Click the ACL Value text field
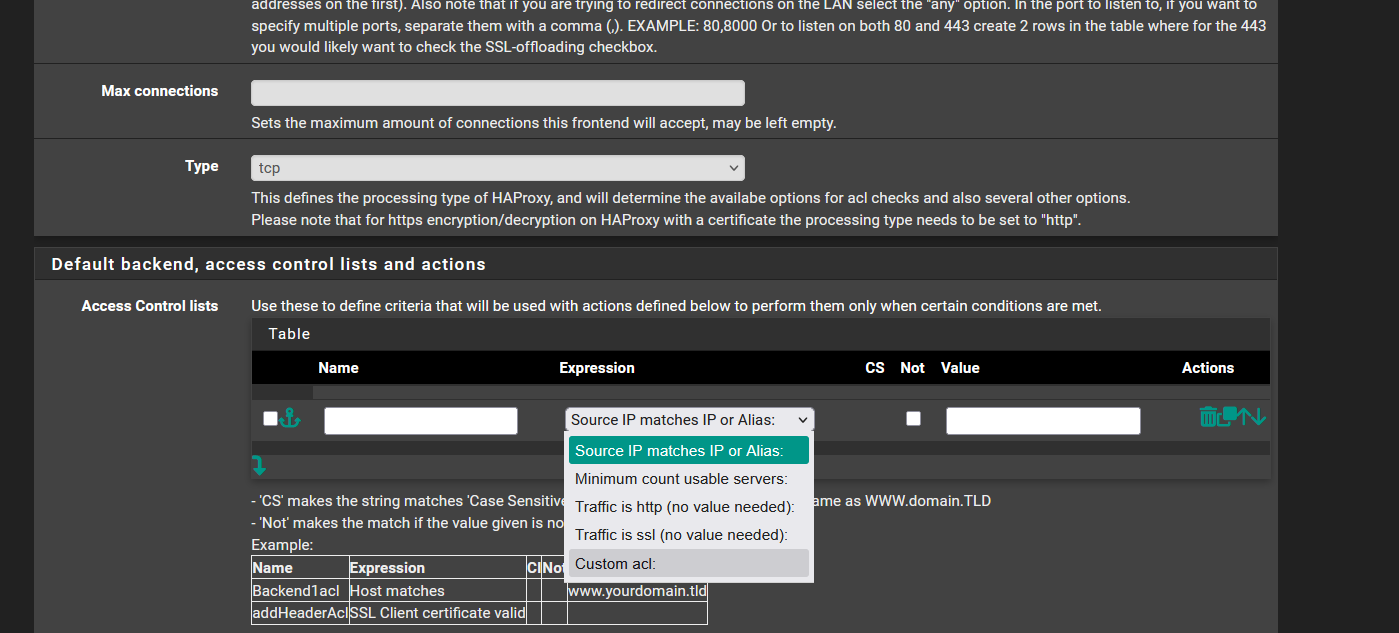 (x=1042, y=421)
